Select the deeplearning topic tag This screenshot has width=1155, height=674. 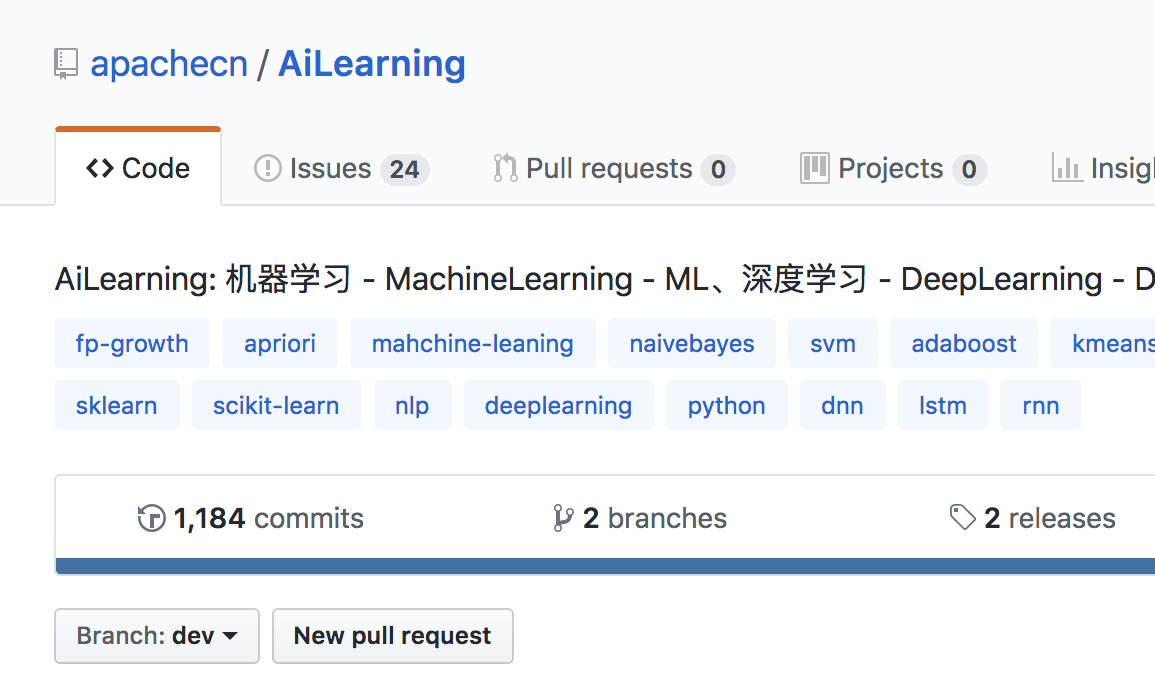558,406
